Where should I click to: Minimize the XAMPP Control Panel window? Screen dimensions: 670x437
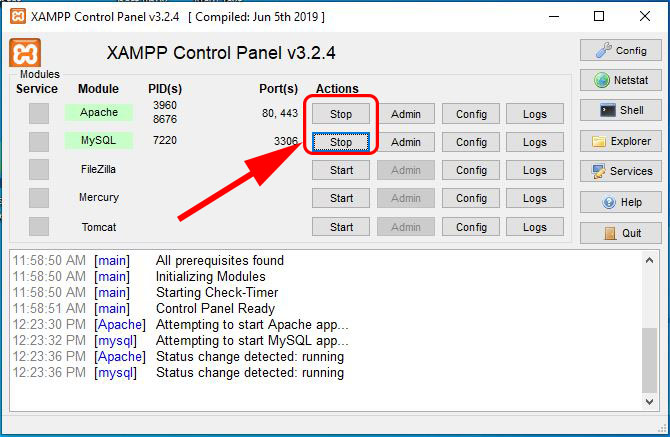click(x=554, y=17)
